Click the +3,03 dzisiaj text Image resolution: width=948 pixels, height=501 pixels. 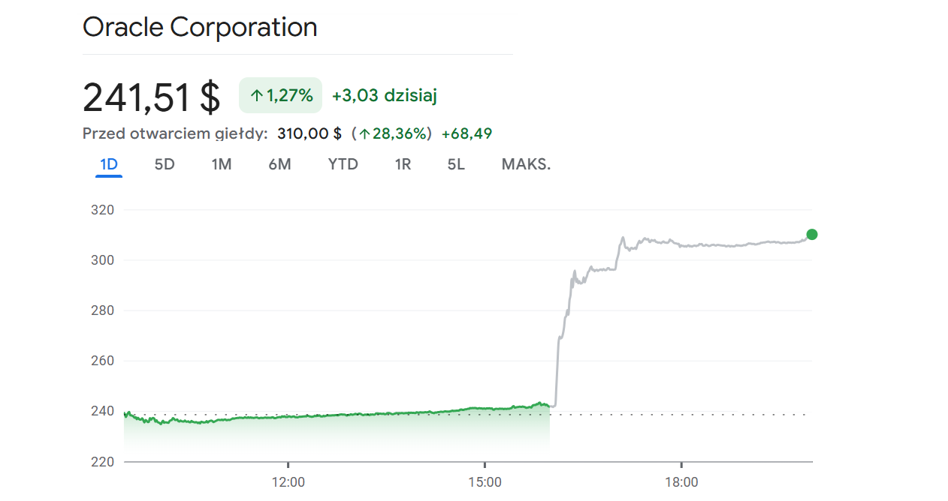coord(385,95)
